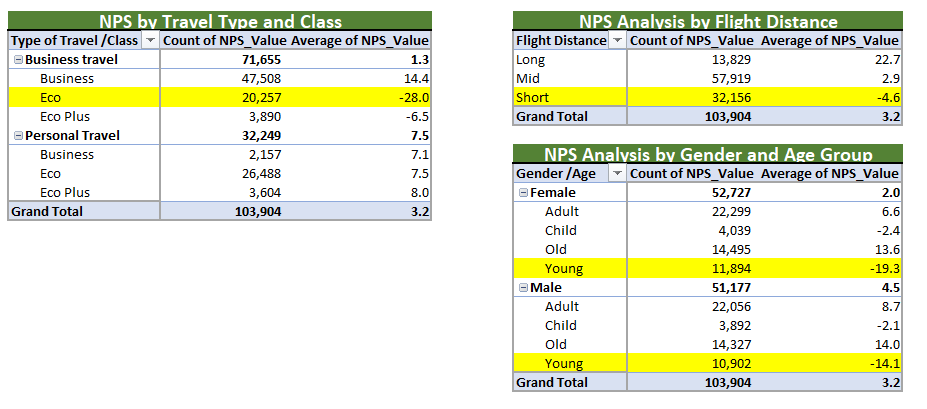
Task: Select the 14,327 cell
Action: tap(731, 345)
